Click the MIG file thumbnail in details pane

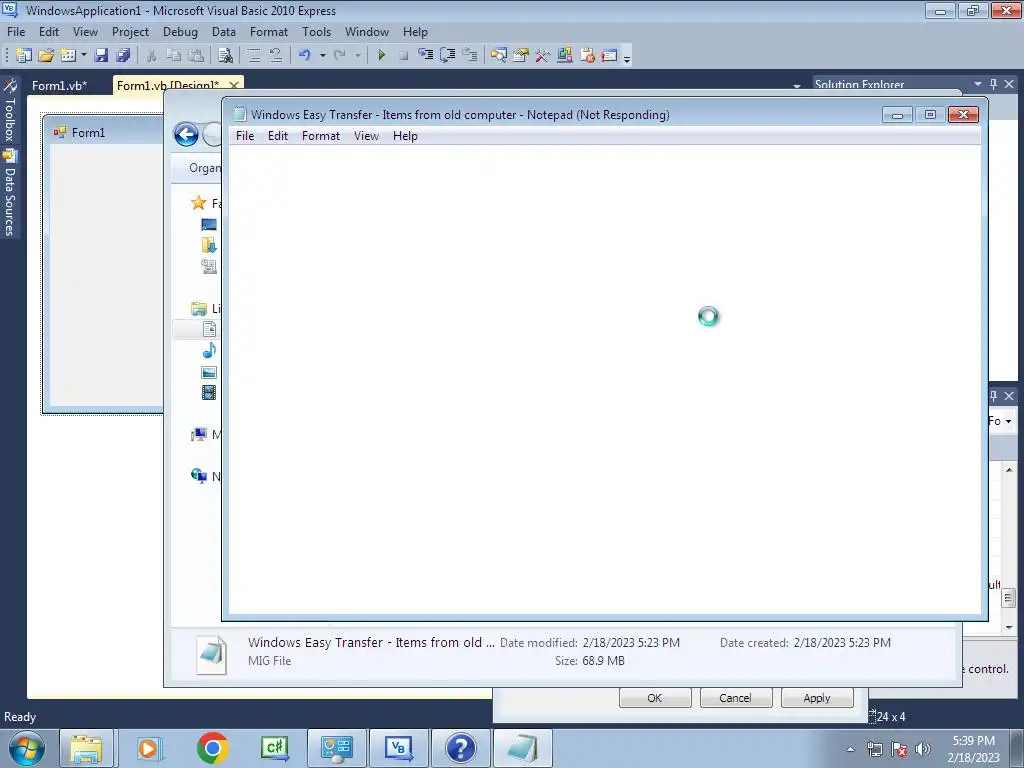pyautogui.click(x=212, y=654)
